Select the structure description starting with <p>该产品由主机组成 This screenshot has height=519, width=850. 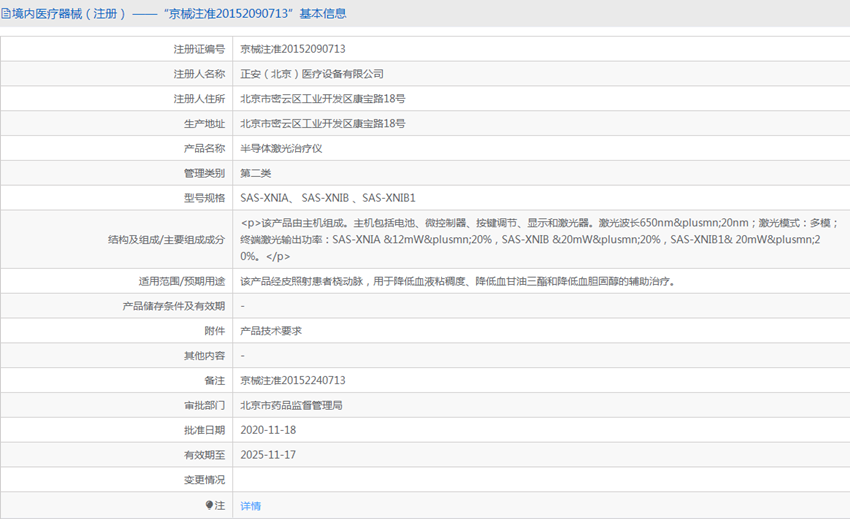pyautogui.click(x=540, y=239)
